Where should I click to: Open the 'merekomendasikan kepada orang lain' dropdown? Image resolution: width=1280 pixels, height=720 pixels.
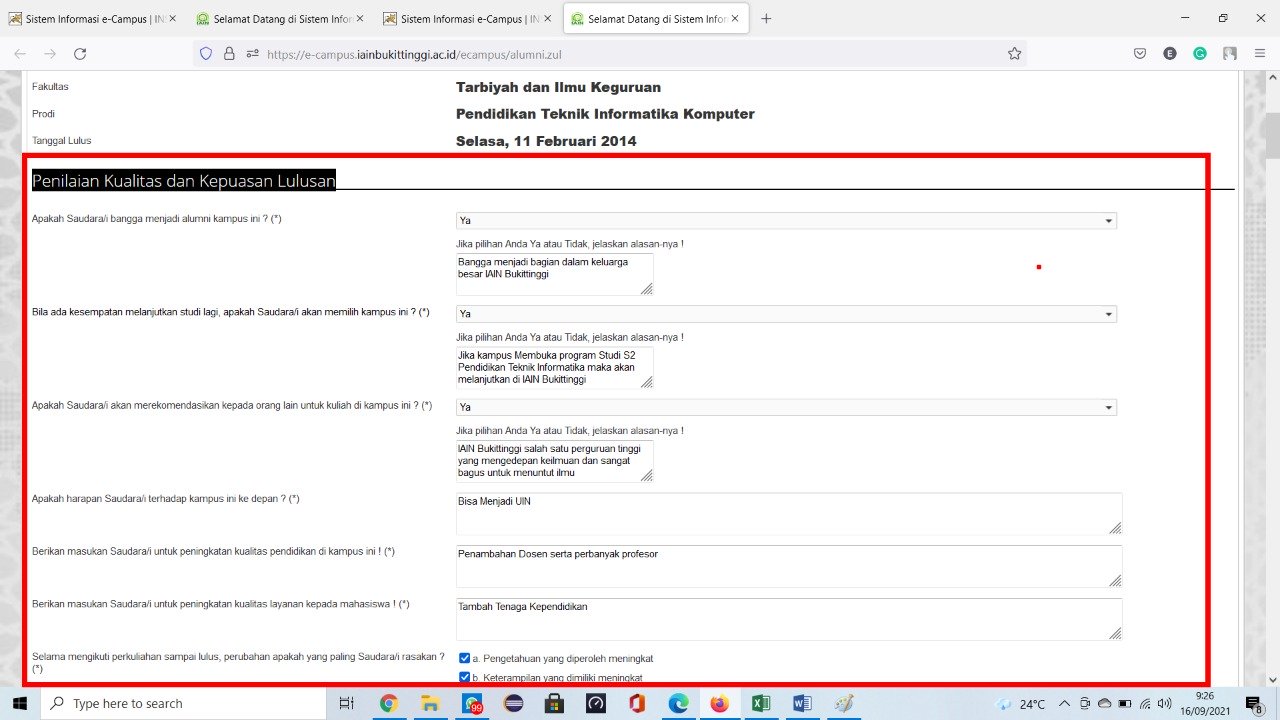coord(786,407)
